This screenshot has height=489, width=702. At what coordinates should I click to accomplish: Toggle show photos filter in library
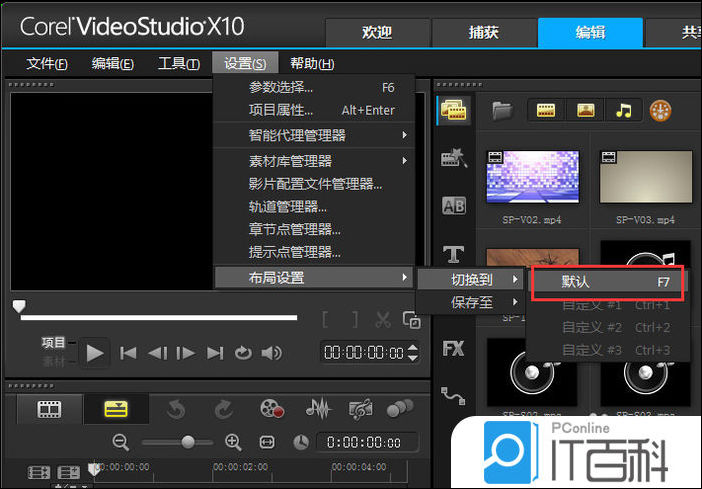coord(585,110)
